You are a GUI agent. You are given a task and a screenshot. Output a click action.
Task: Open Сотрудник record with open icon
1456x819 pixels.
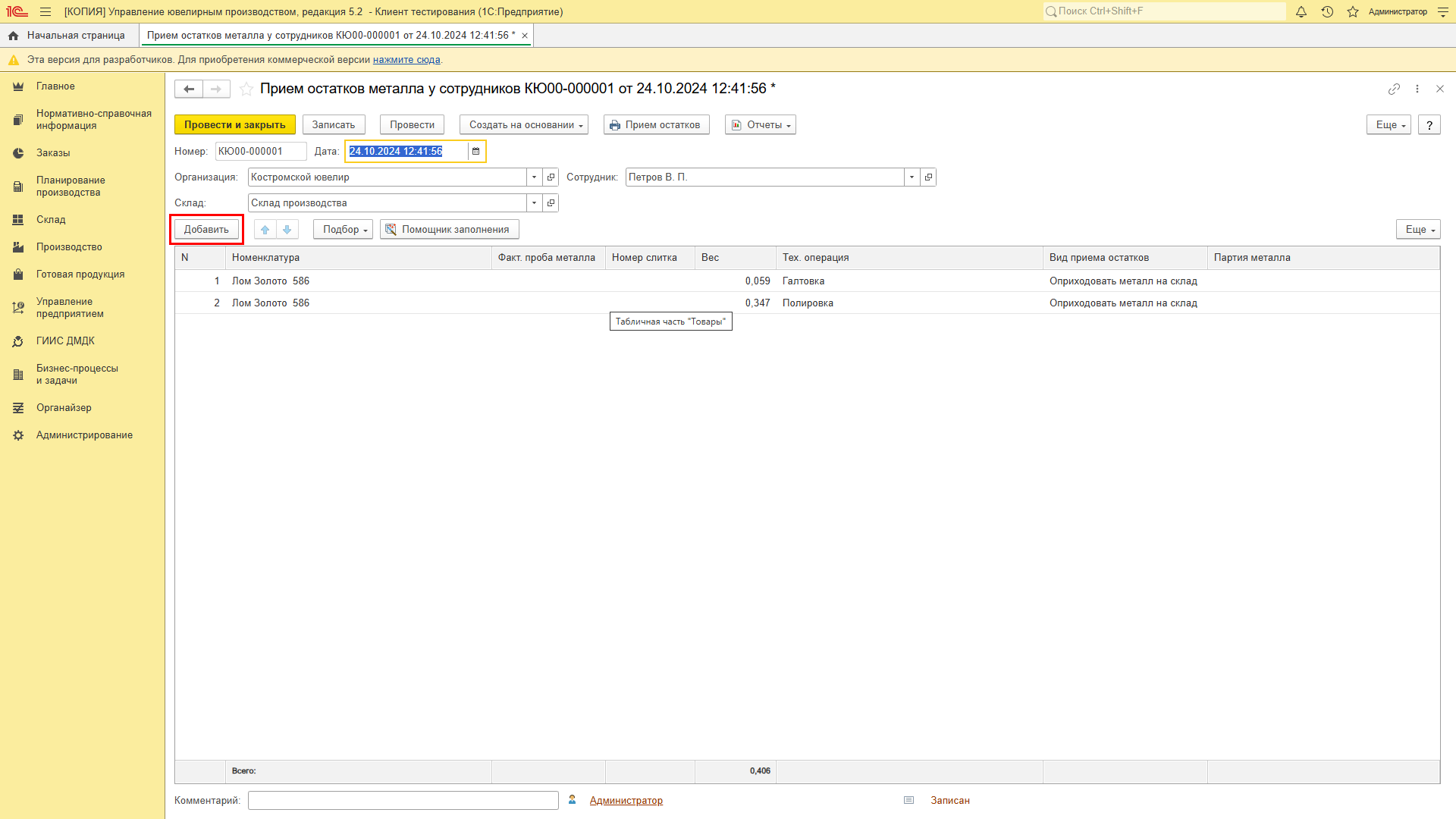click(x=929, y=177)
